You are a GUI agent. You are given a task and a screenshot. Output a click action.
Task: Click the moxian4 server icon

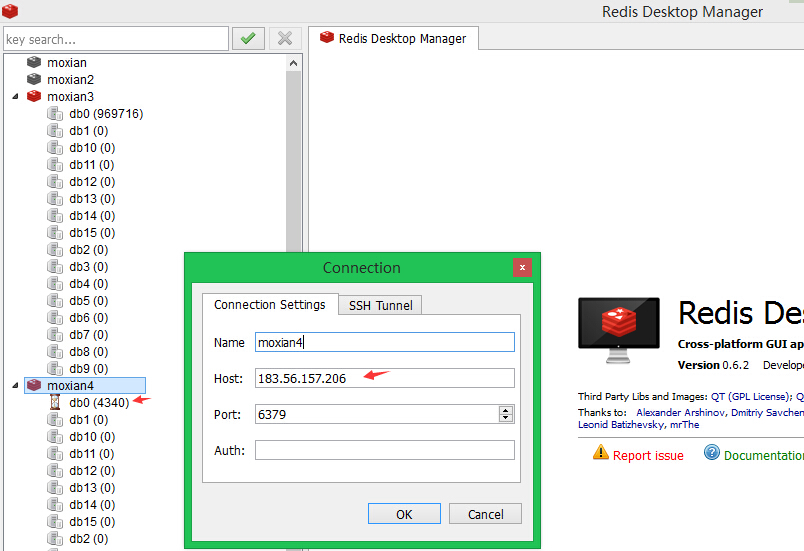click(x=34, y=385)
